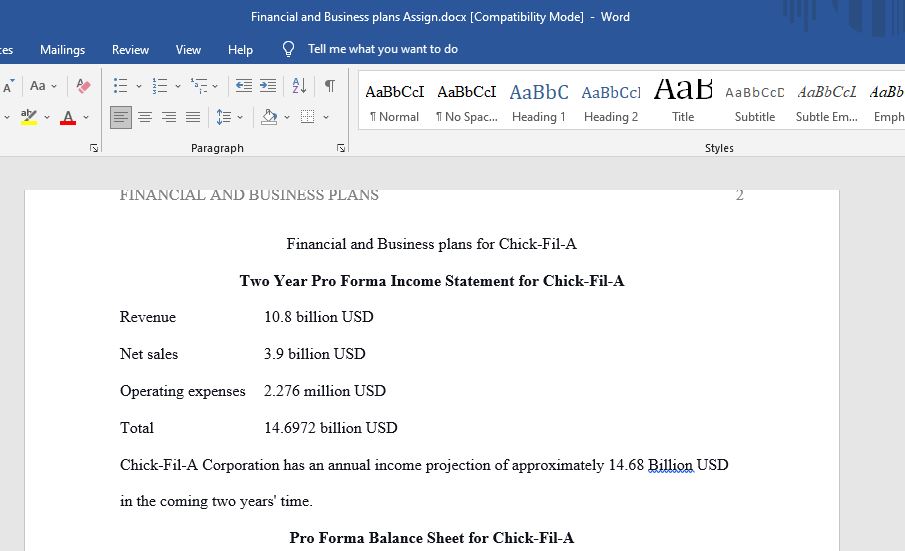Open the View ribbon tab
The width and height of the screenshot is (905, 551).
coord(188,50)
